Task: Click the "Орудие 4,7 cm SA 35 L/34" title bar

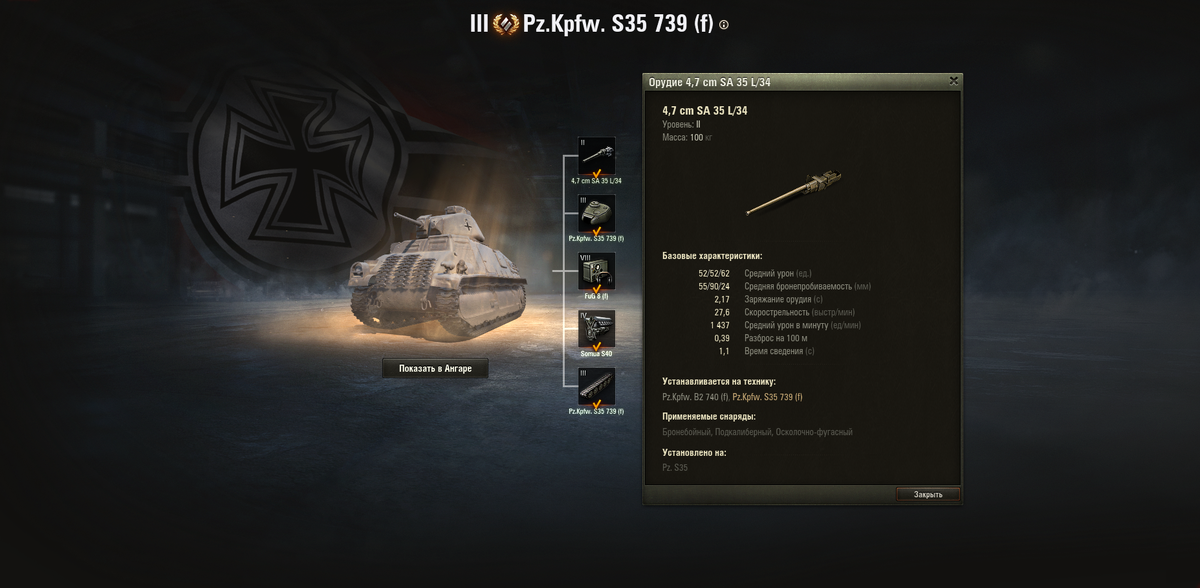Action: (x=795, y=81)
